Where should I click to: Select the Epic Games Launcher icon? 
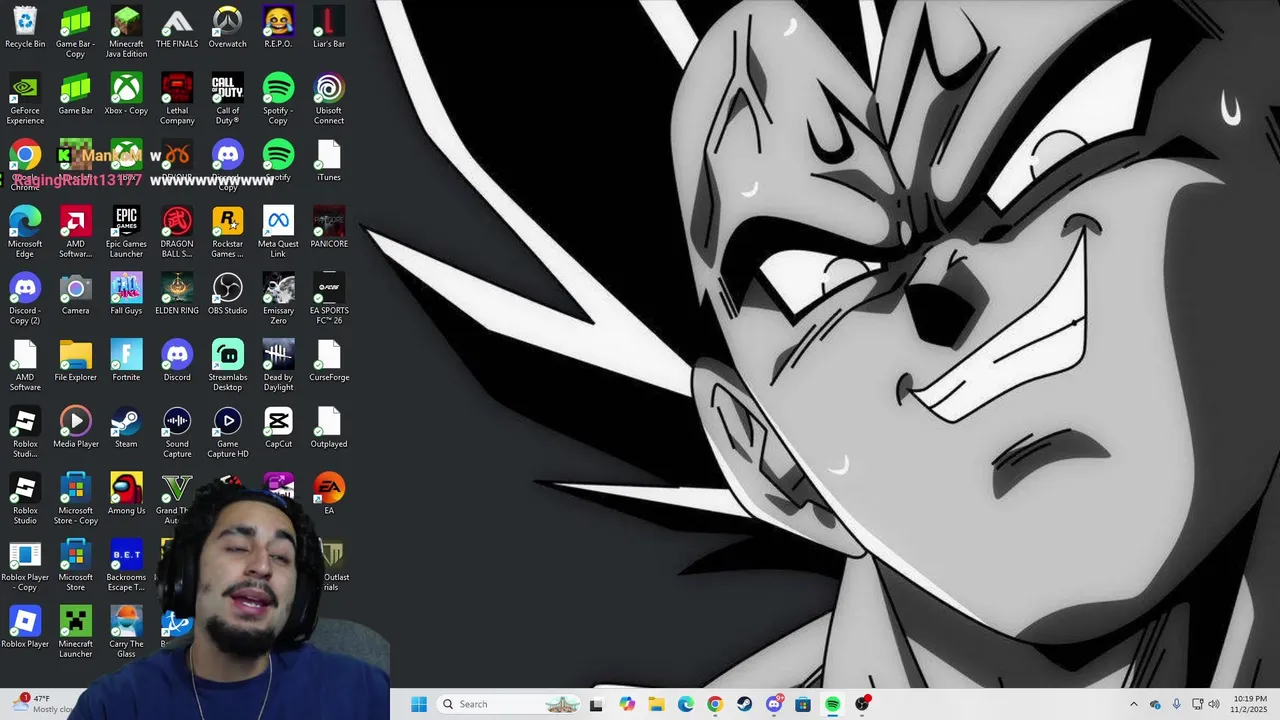[x=126, y=232]
